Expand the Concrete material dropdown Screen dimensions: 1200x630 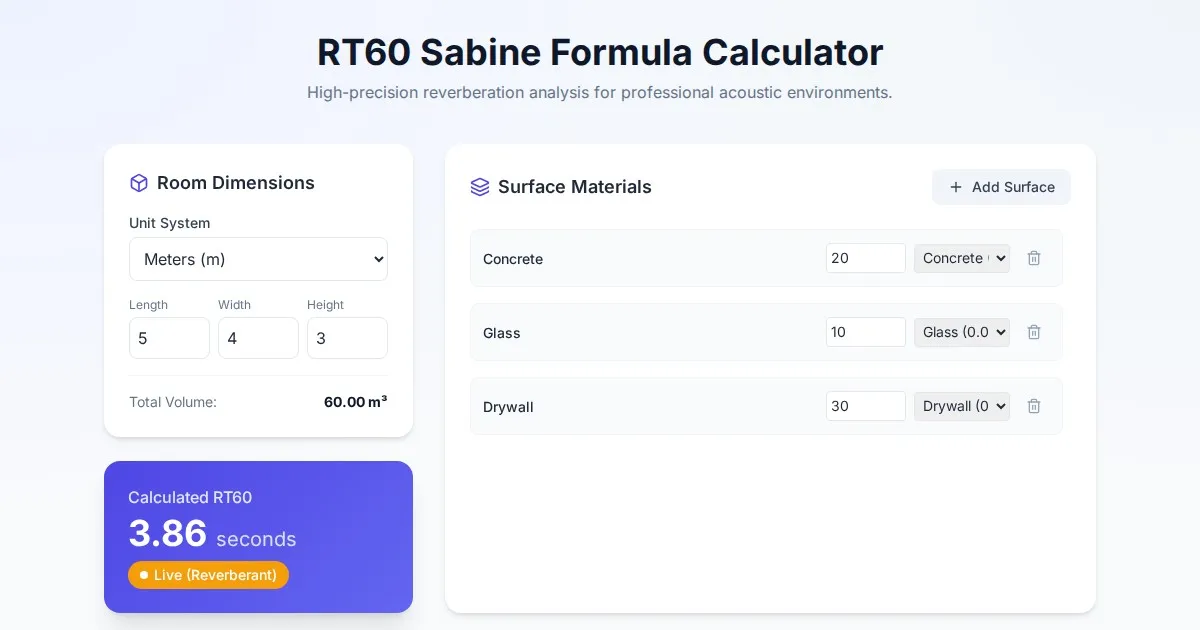click(x=961, y=258)
